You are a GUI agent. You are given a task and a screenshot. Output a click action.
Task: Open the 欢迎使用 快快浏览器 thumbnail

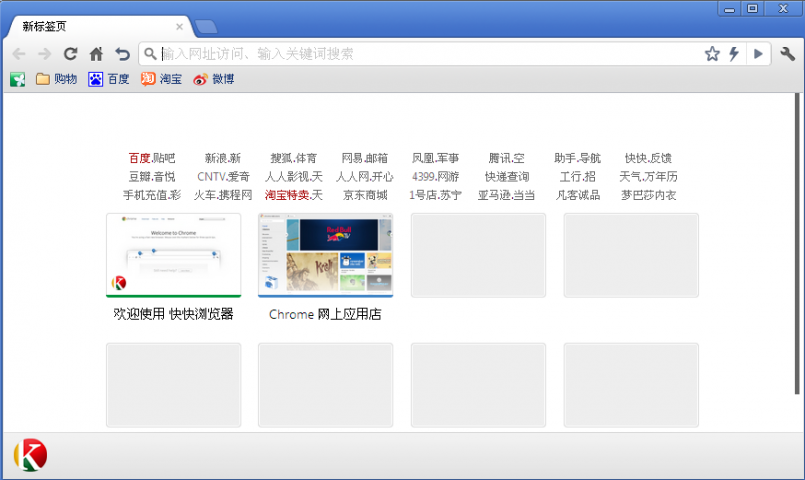pos(173,255)
